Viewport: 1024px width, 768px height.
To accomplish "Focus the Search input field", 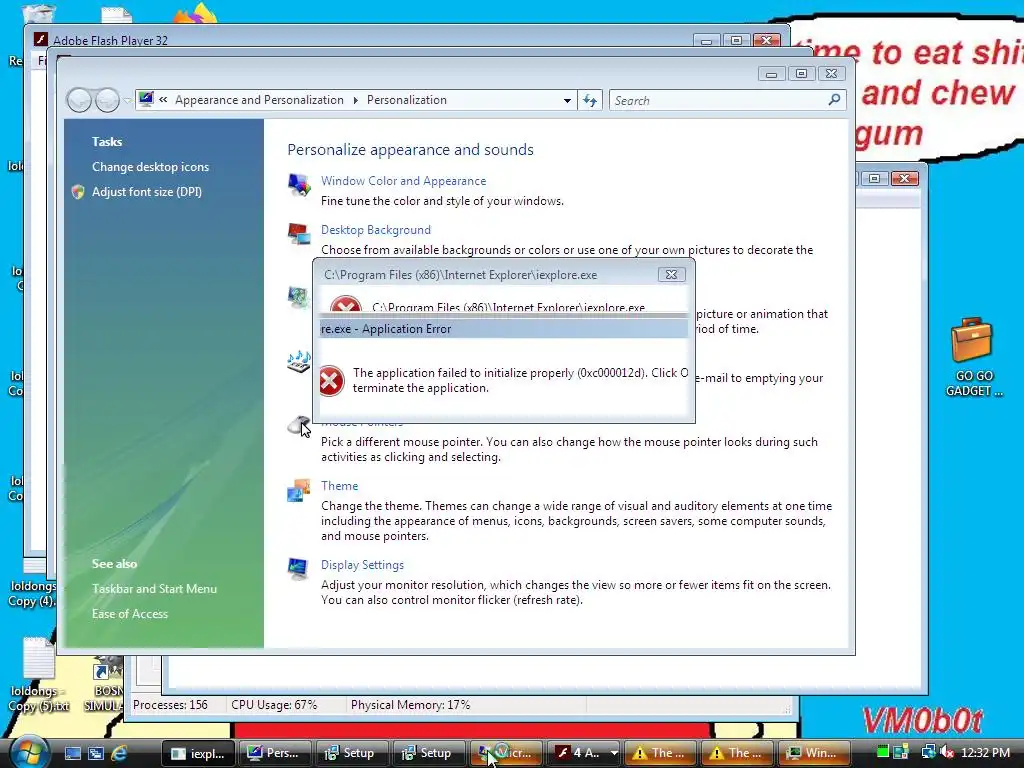I will [x=718, y=101].
